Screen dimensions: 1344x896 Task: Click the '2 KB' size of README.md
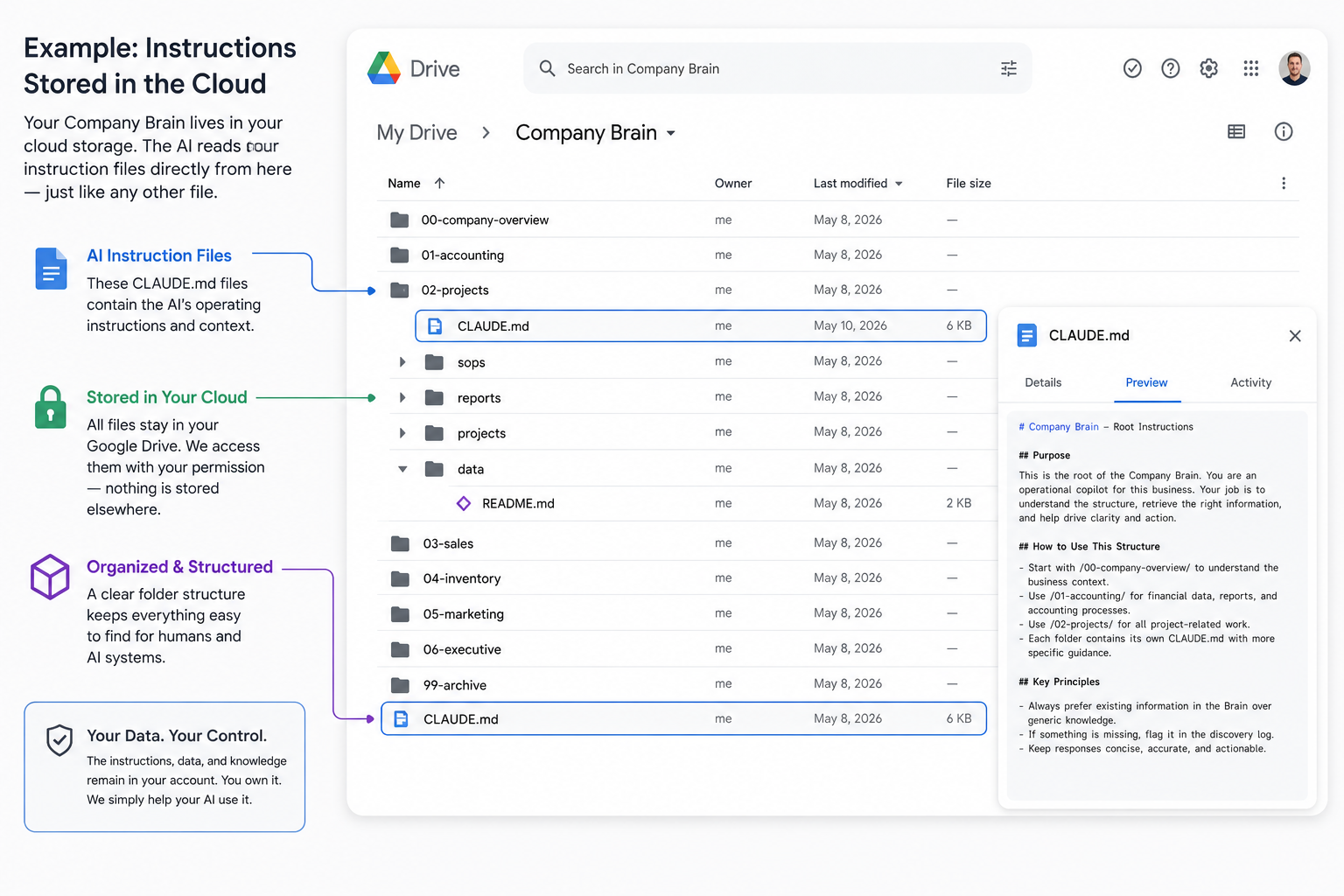pyautogui.click(x=959, y=503)
